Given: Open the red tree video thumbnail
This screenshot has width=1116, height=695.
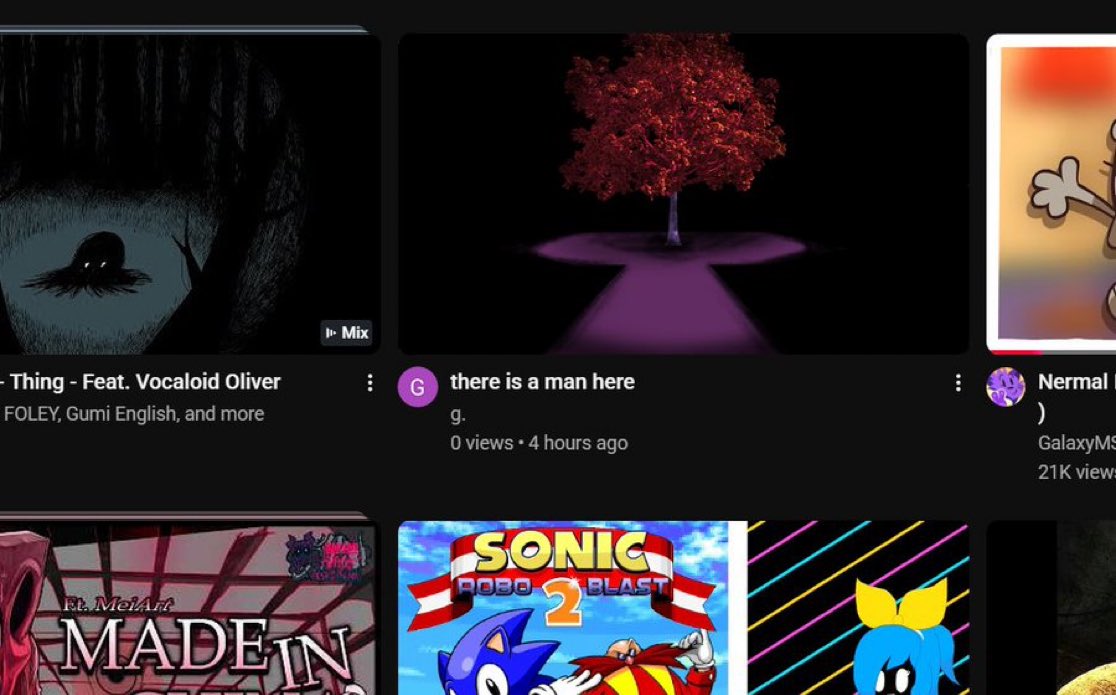Looking at the screenshot, I should coord(683,194).
